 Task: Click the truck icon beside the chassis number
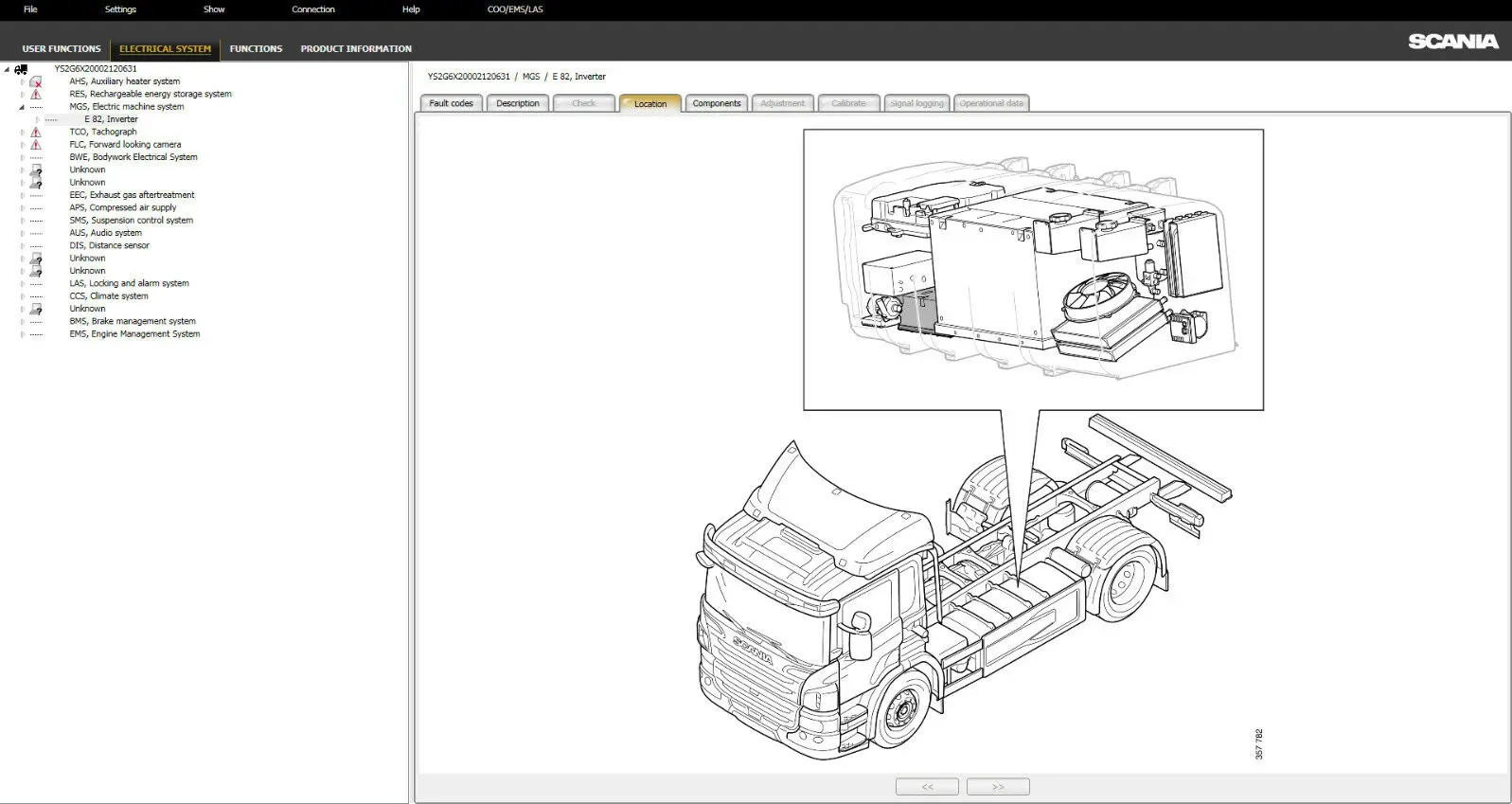point(21,69)
